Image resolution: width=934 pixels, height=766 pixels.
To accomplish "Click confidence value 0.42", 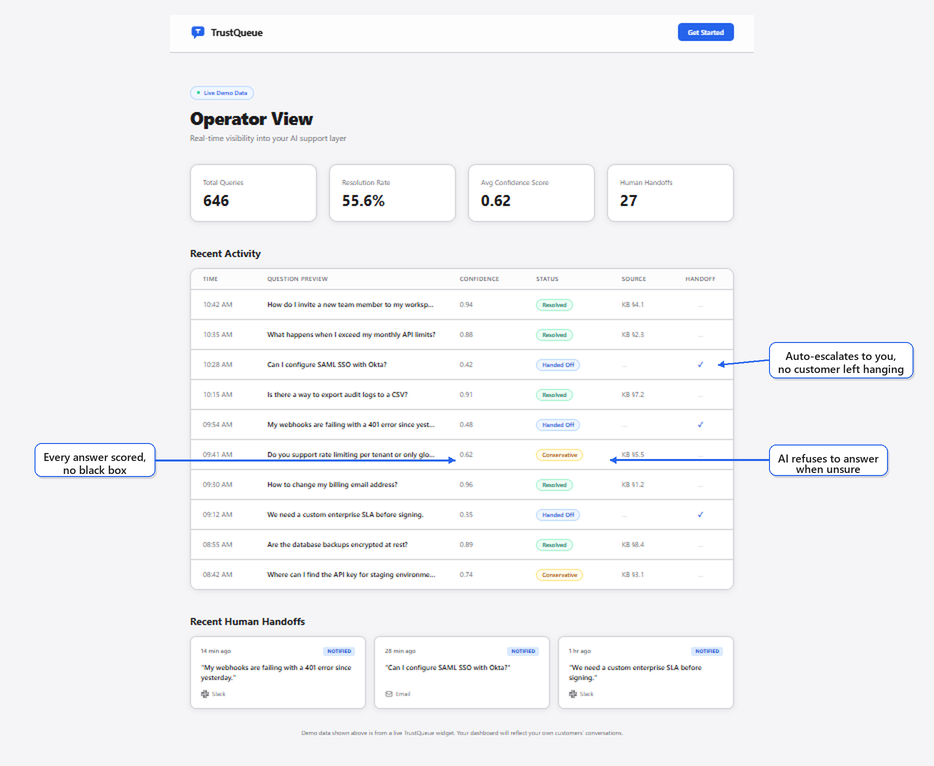I will coord(466,365).
